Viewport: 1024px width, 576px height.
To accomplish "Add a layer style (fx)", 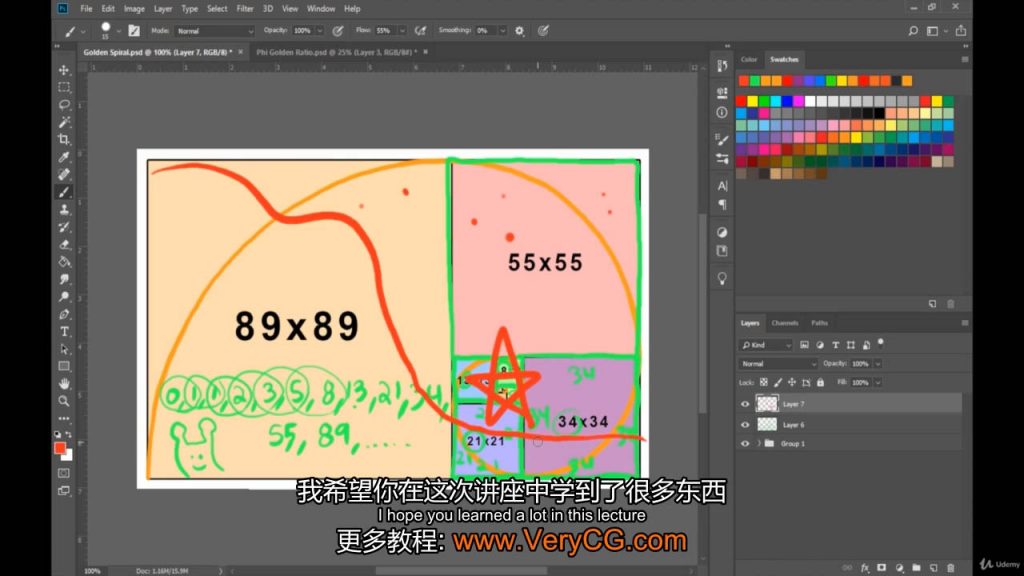I will (865, 568).
